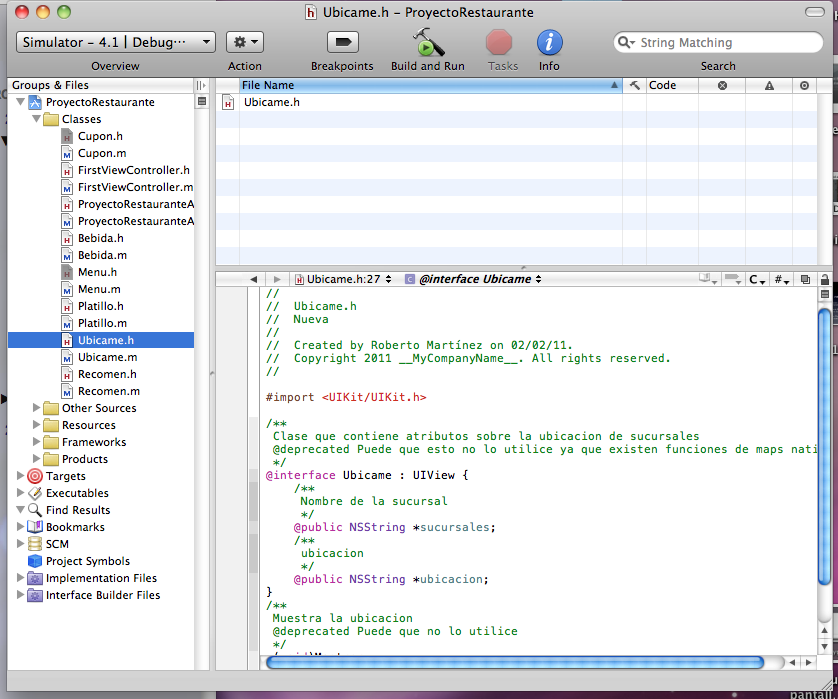This screenshot has height=699, width=838.
Task: Click the Groups & Files column header
Action: [101, 86]
